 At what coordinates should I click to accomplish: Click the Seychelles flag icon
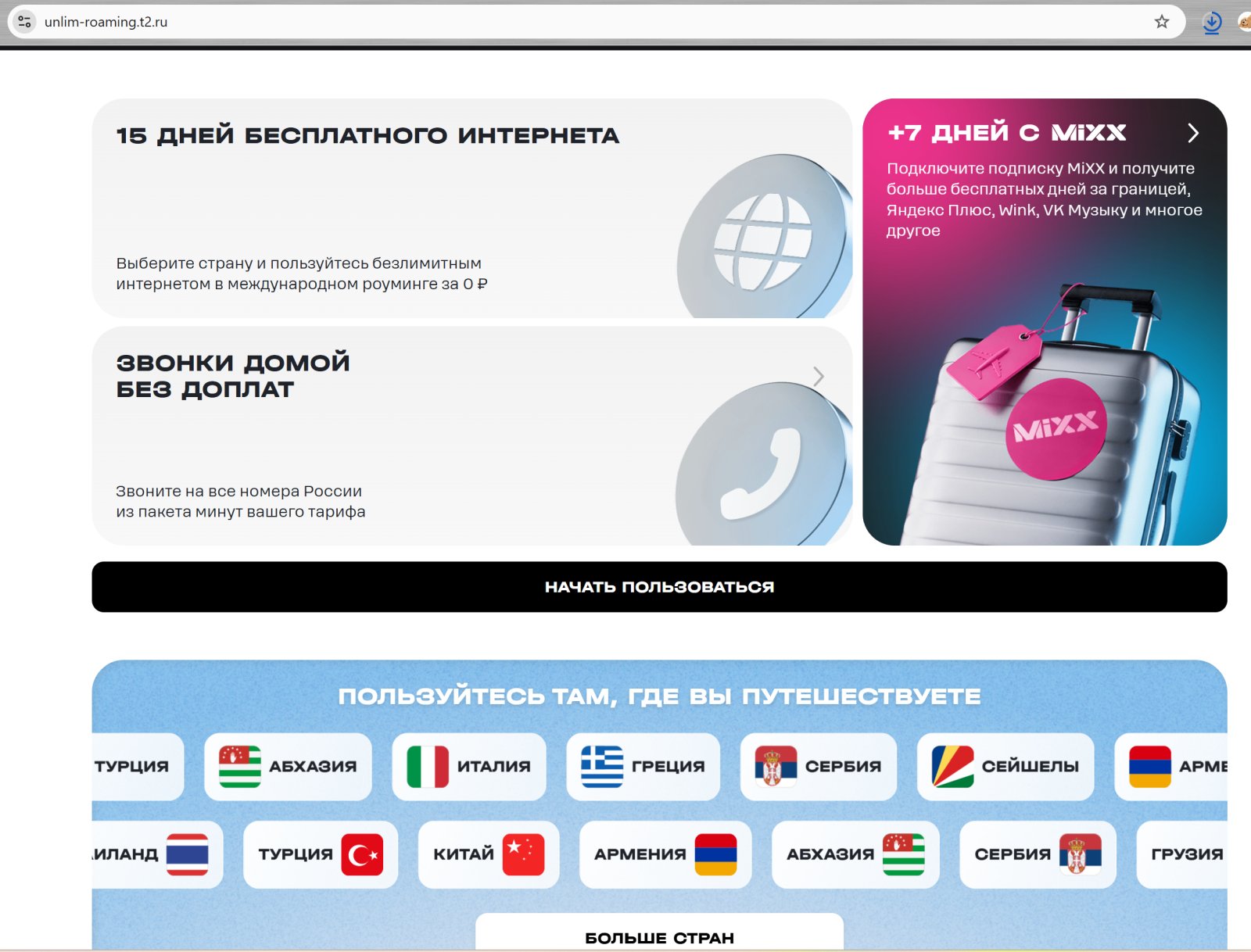[952, 767]
